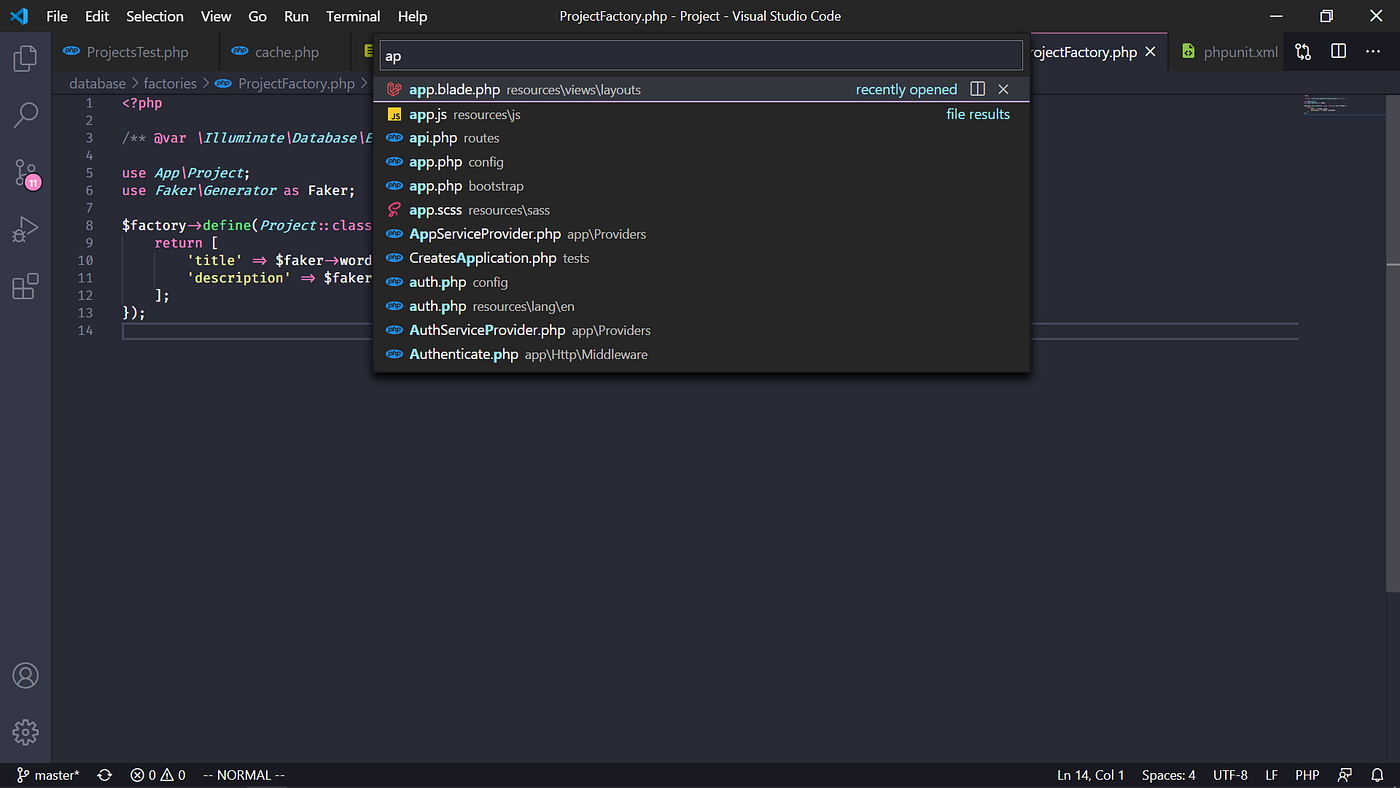Image resolution: width=1400 pixels, height=788 pixels.
Task: Click the Open Changes compare icon
Action: click(x=1303, y=51)
